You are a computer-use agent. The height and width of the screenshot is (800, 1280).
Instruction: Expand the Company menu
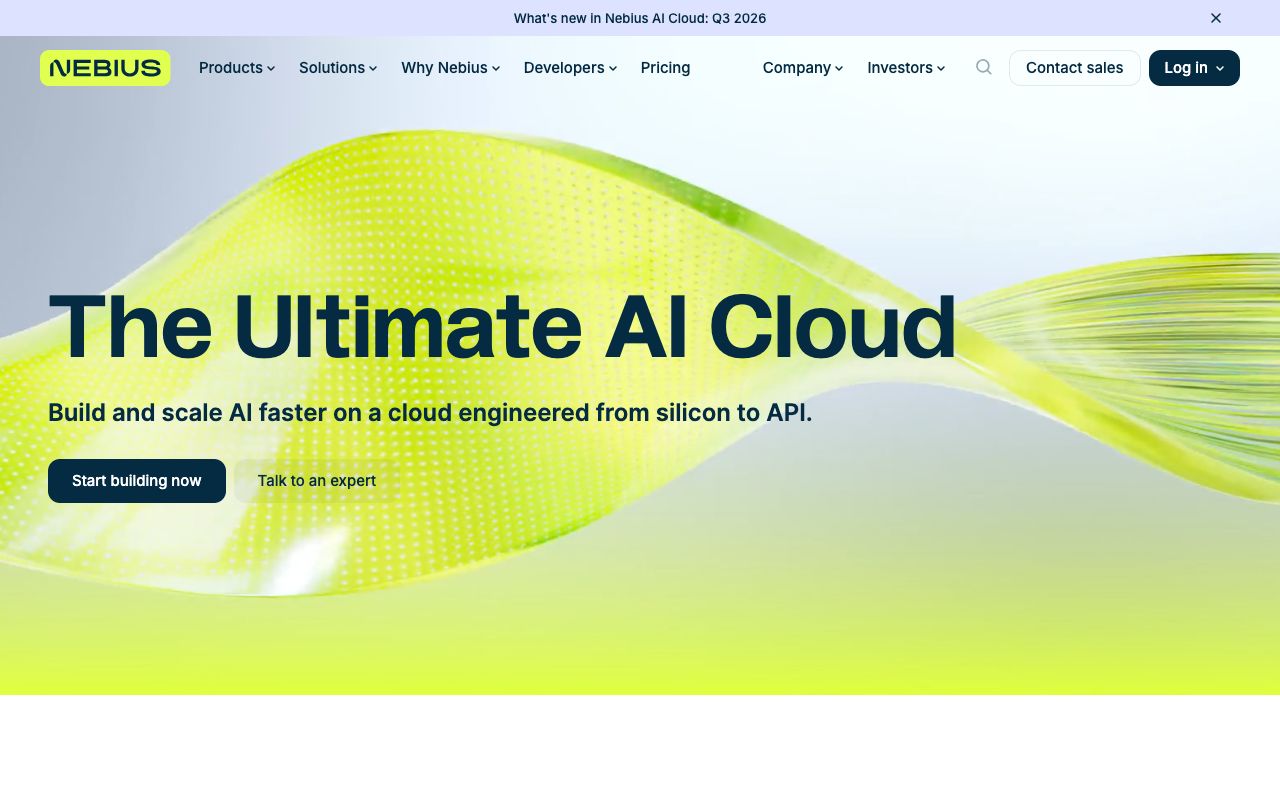click(803, 68)
